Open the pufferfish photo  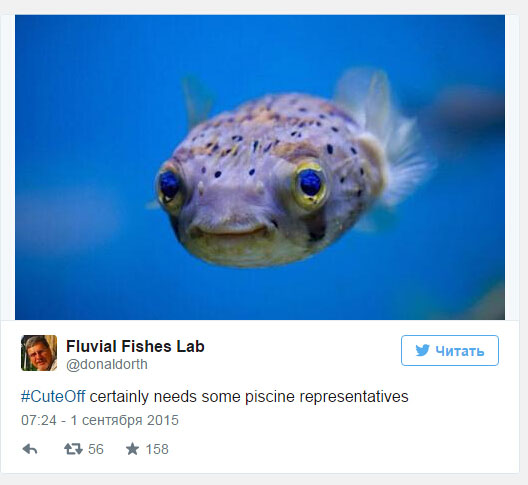(x=260, y=167)
